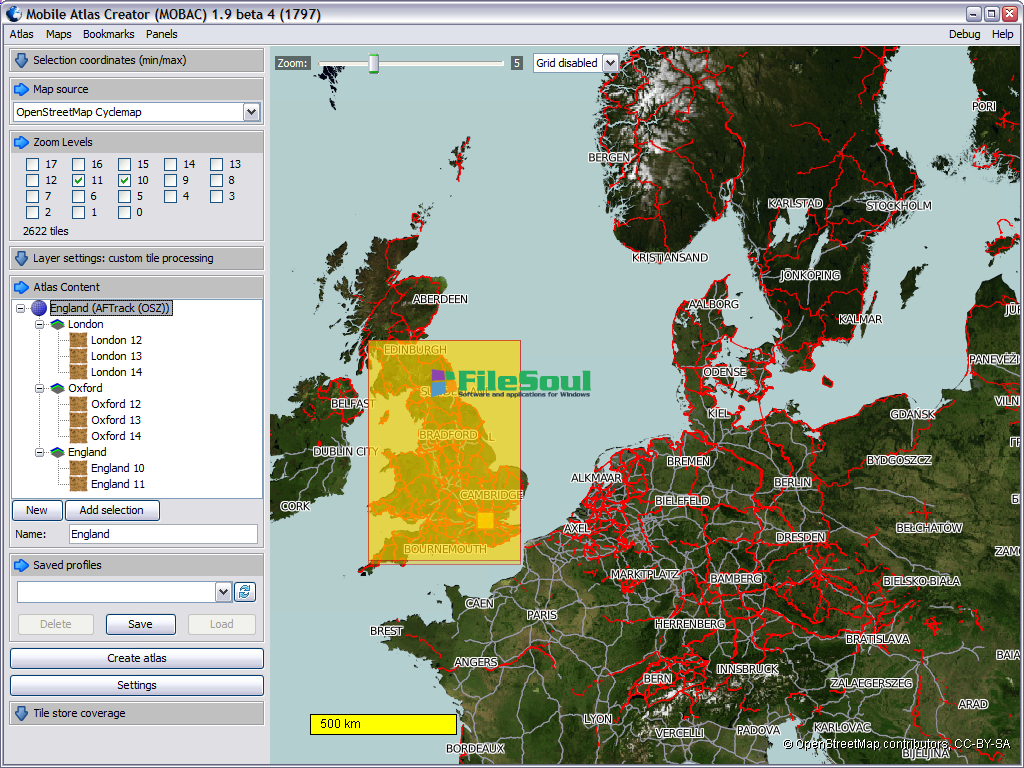
Task: Click the atlas Name text field
Action: click(161, 534)
